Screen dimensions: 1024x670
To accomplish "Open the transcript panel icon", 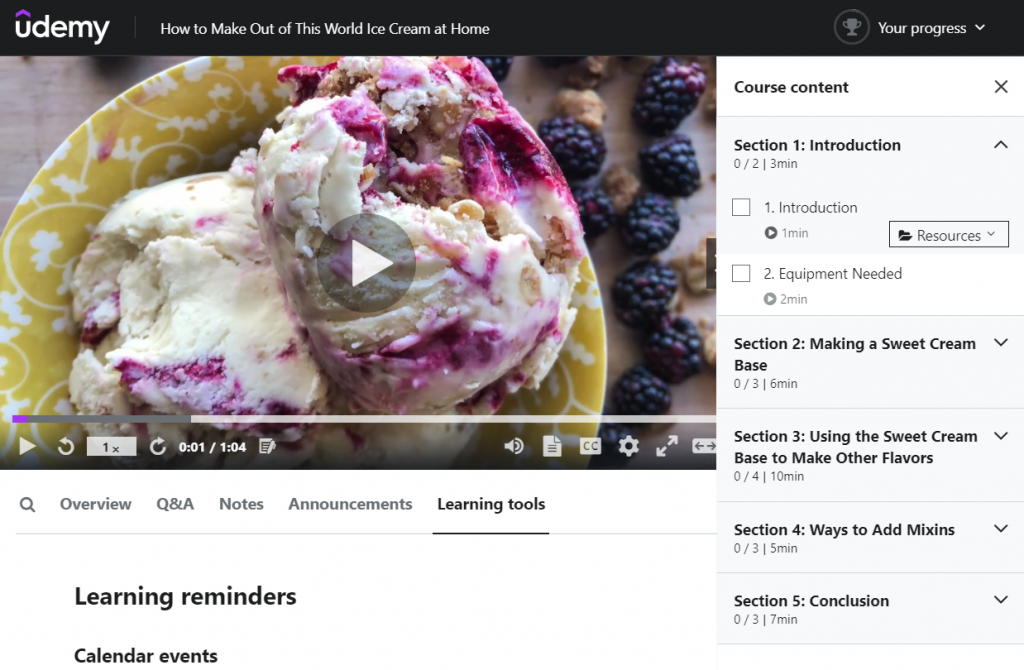I will point(552,446).
